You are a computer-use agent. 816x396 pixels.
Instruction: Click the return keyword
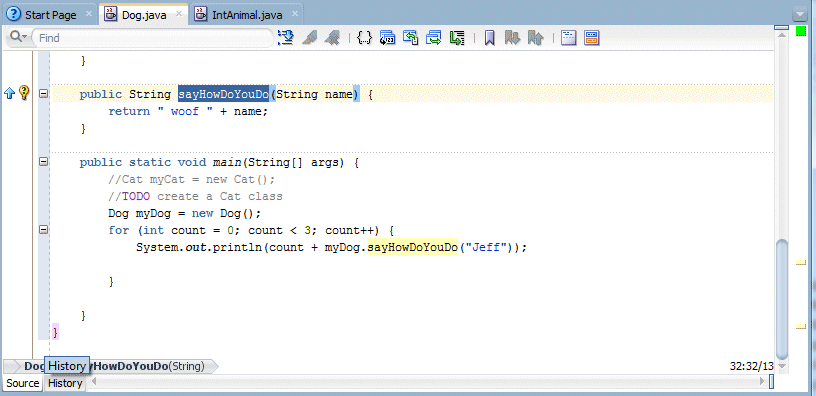tap(129, 111)
